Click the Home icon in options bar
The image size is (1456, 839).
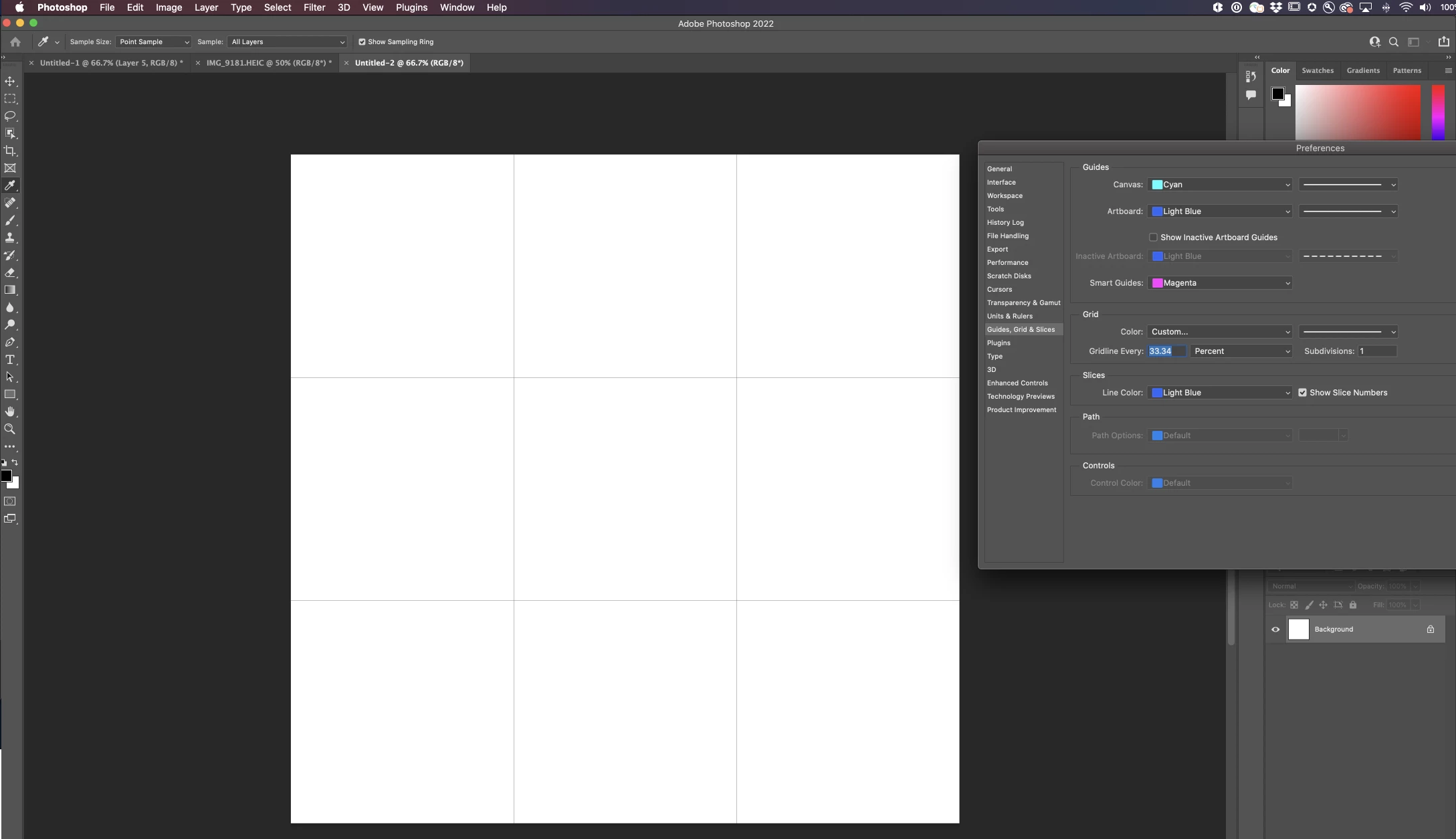coord(15,41)
